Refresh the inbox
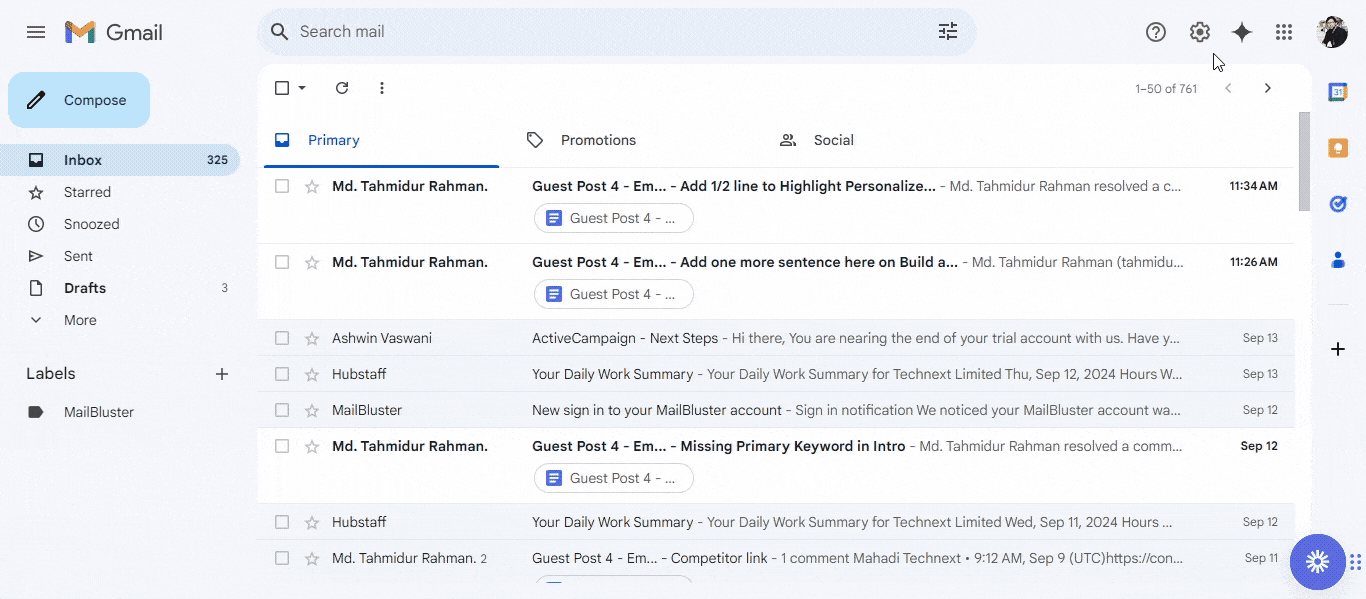1366x599 pixels. point(342,88)
